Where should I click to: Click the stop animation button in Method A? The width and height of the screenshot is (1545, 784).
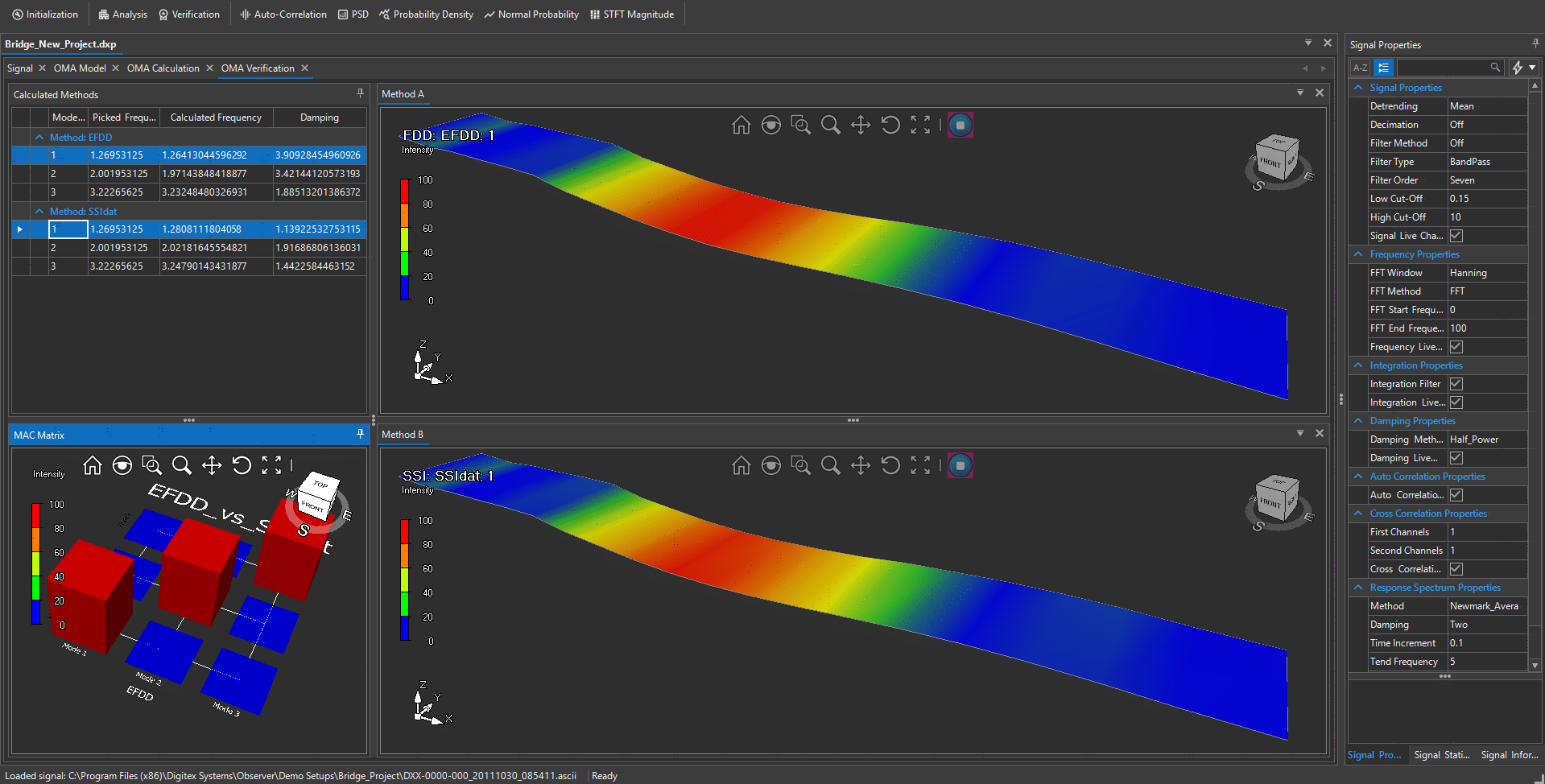pyautogui.click(x=960, y=125)
